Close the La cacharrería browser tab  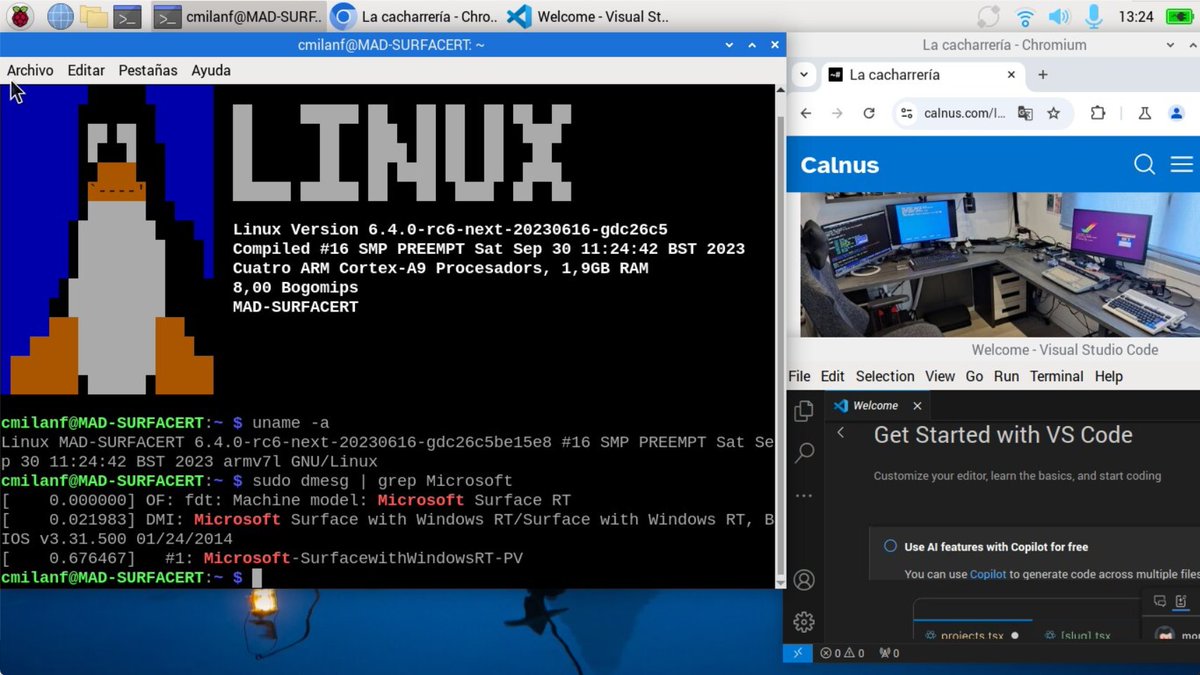(1011, 75)
